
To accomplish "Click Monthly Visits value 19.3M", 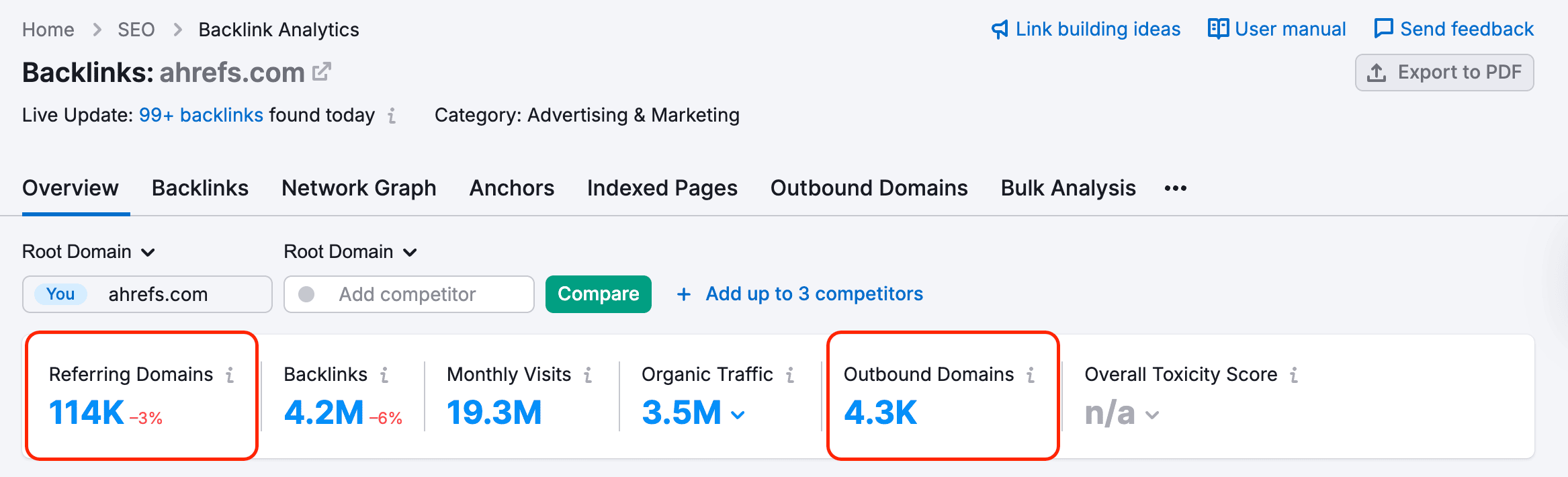I will click(x=494, y=413).
